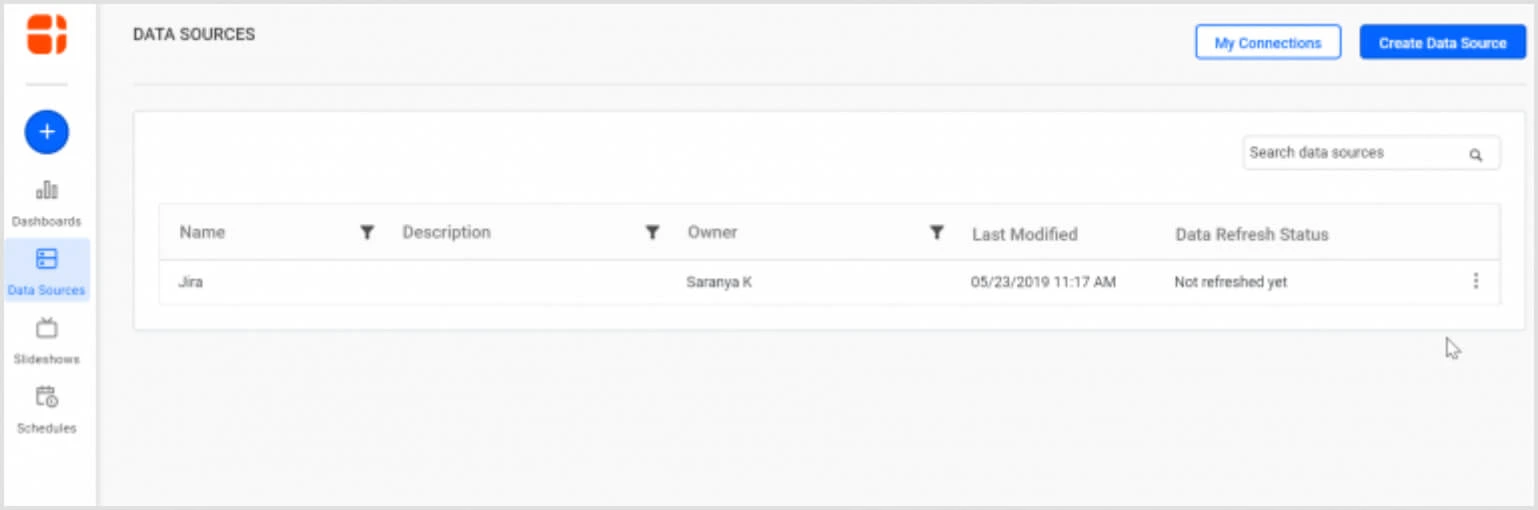
Task: Click the Not refreshed yet status
Action: 1230,282
